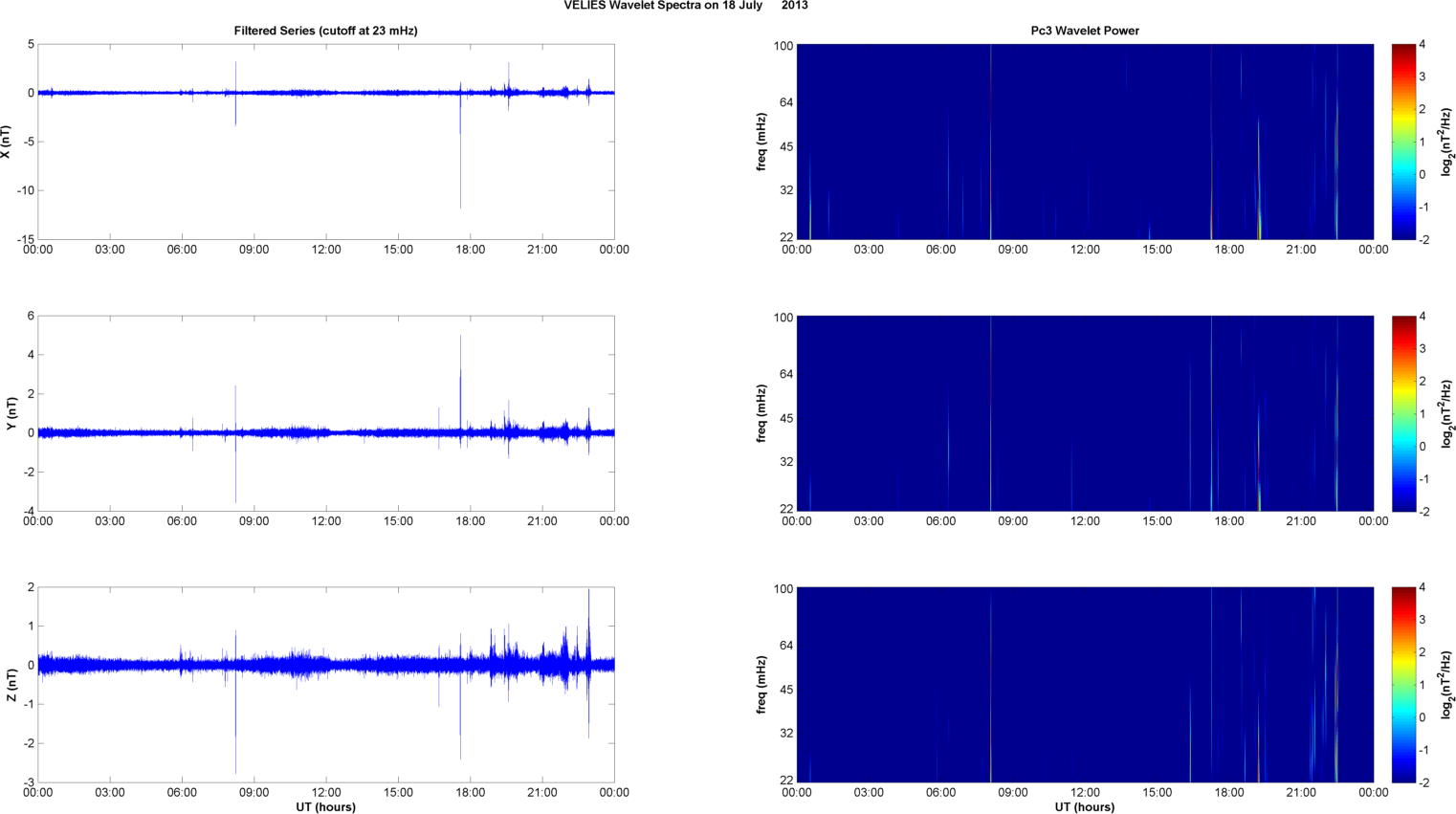Click the UT (hours) label under Z plot

coord(325,807)
